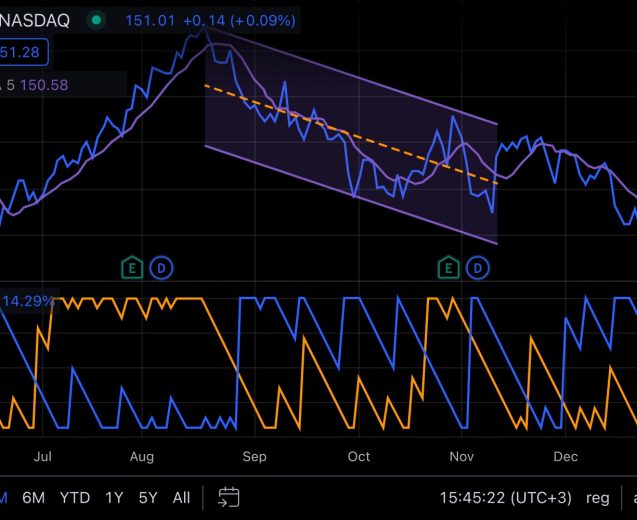Screen dimensions: 637x520
Task: Click the orange dashed channel midline
Action: [x=351, y=134]
